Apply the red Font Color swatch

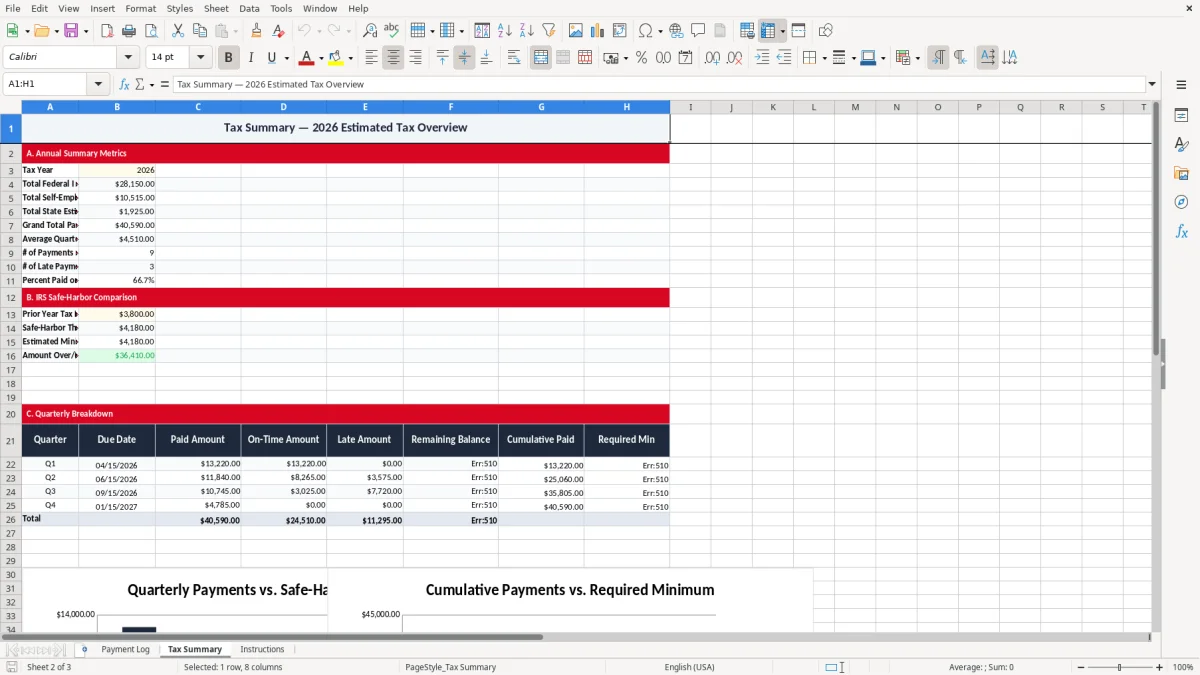tap(307, 57)
